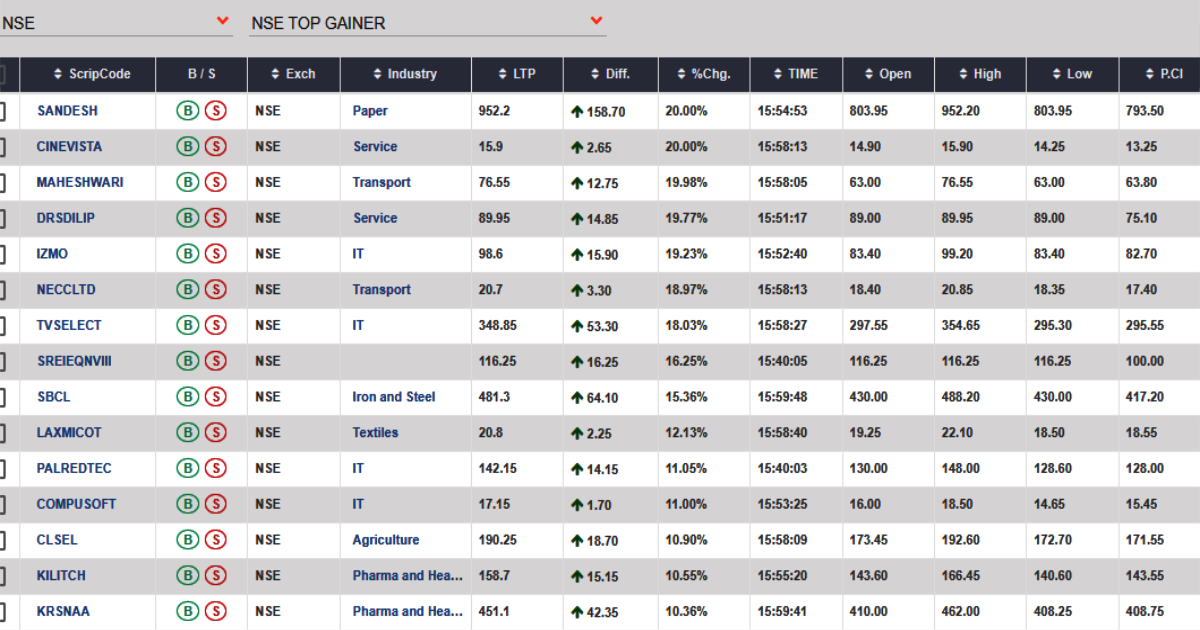Click the Iron and Steel industry link
The image size is (1200, 630).
394,397
